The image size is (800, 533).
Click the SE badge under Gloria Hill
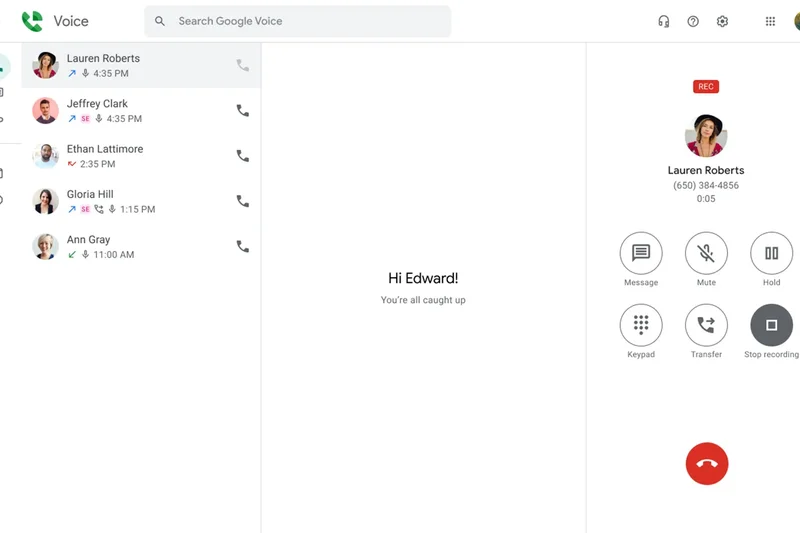click(x=85, y=210)
